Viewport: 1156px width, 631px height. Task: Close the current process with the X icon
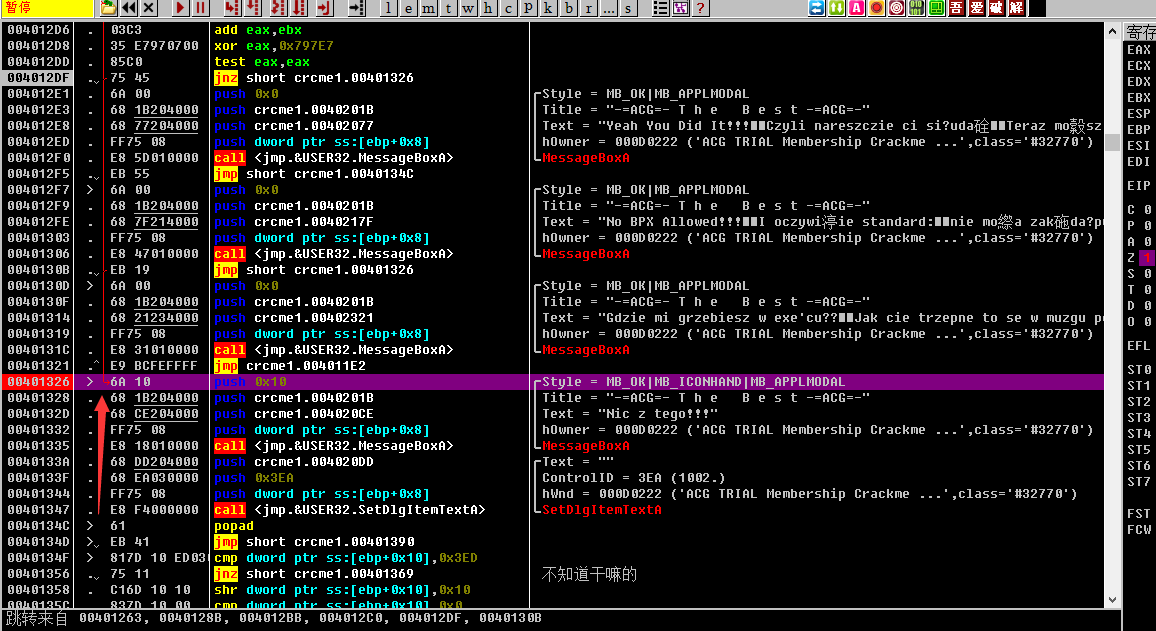pos(148,9)
